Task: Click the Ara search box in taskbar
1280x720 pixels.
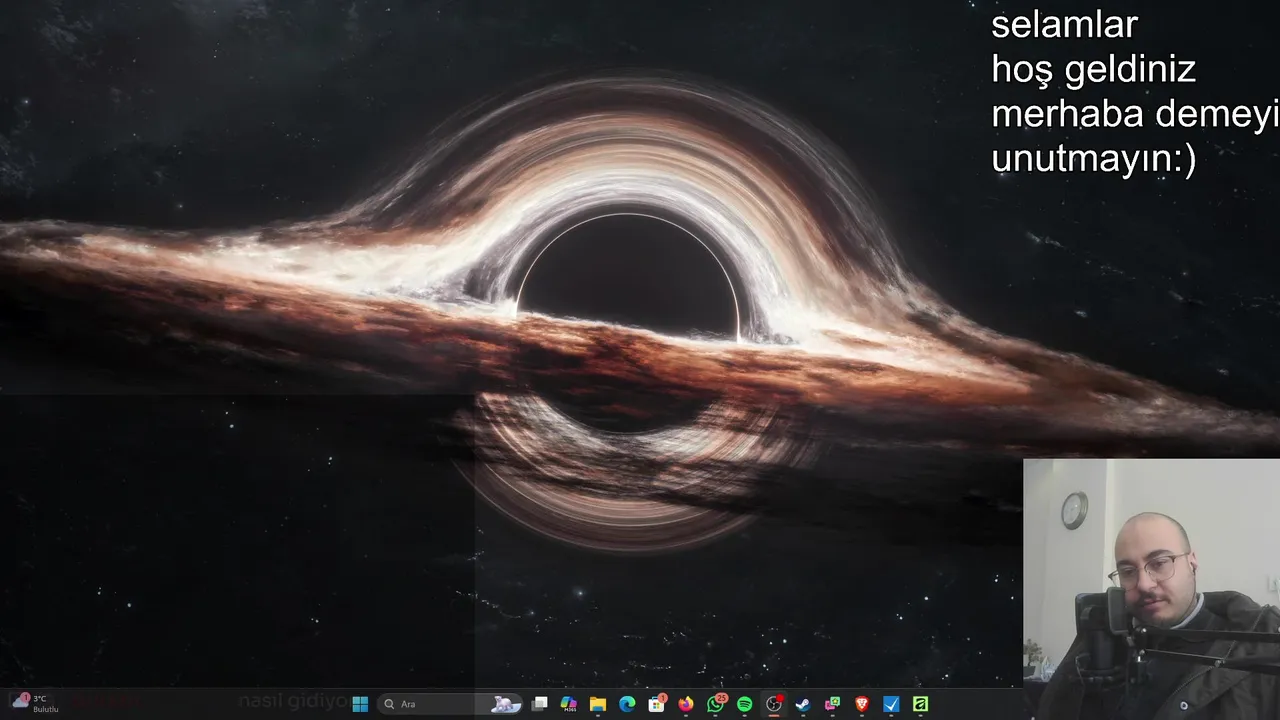Action: coord(451,704)
